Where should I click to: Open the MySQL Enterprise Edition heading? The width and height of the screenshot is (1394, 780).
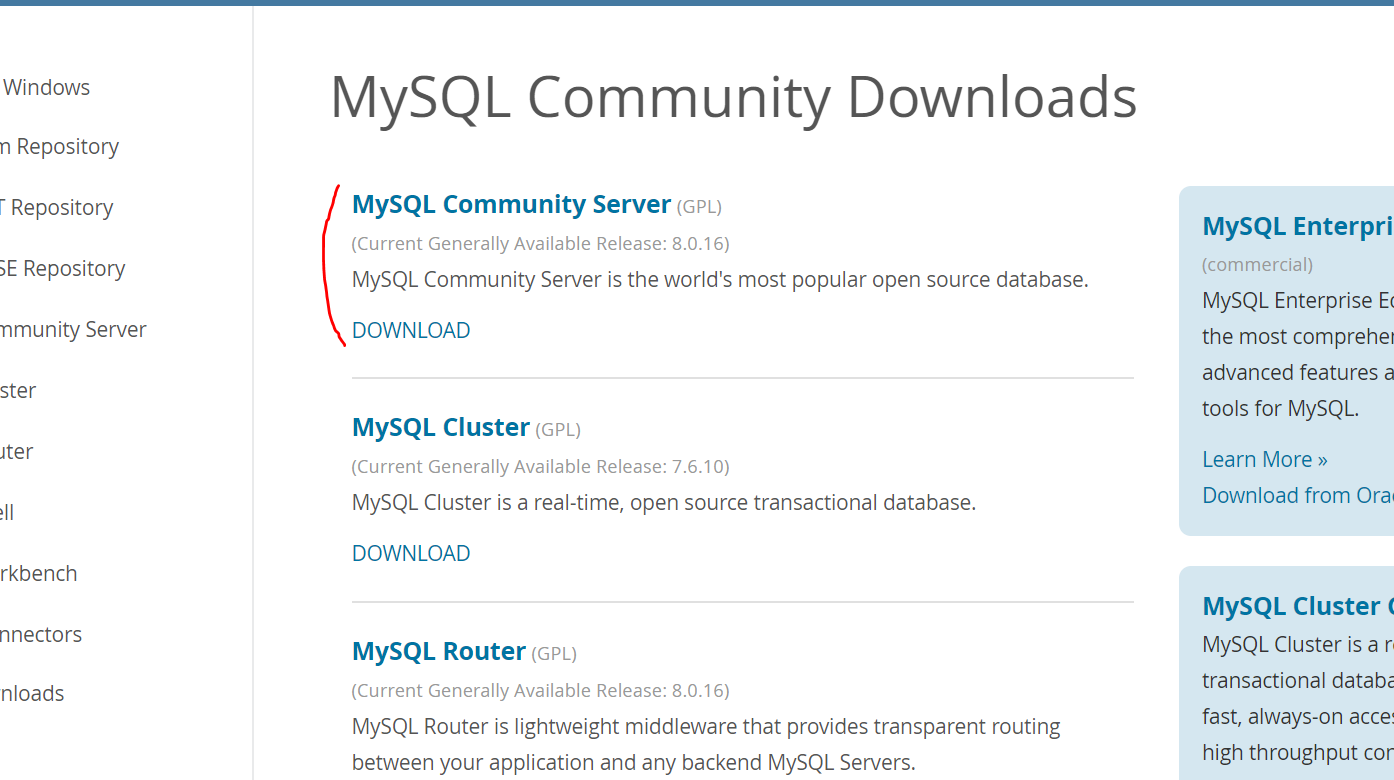click(1298, 226)
